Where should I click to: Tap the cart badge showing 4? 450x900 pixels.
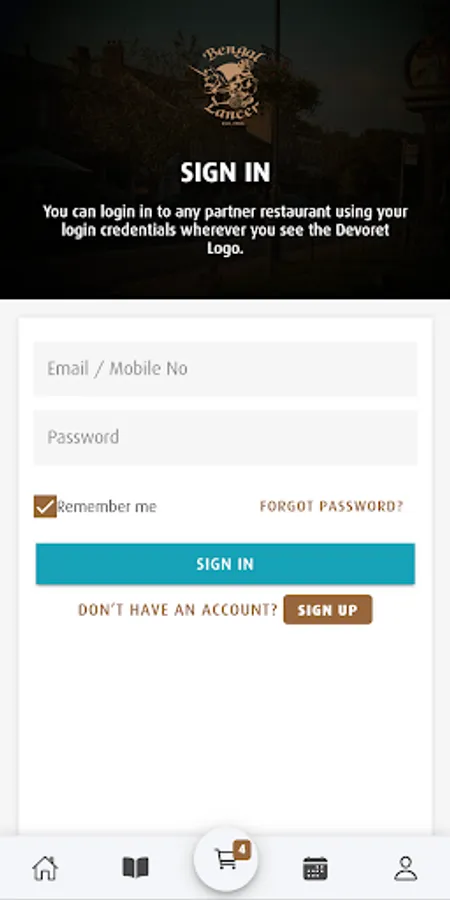pos(242,849)
